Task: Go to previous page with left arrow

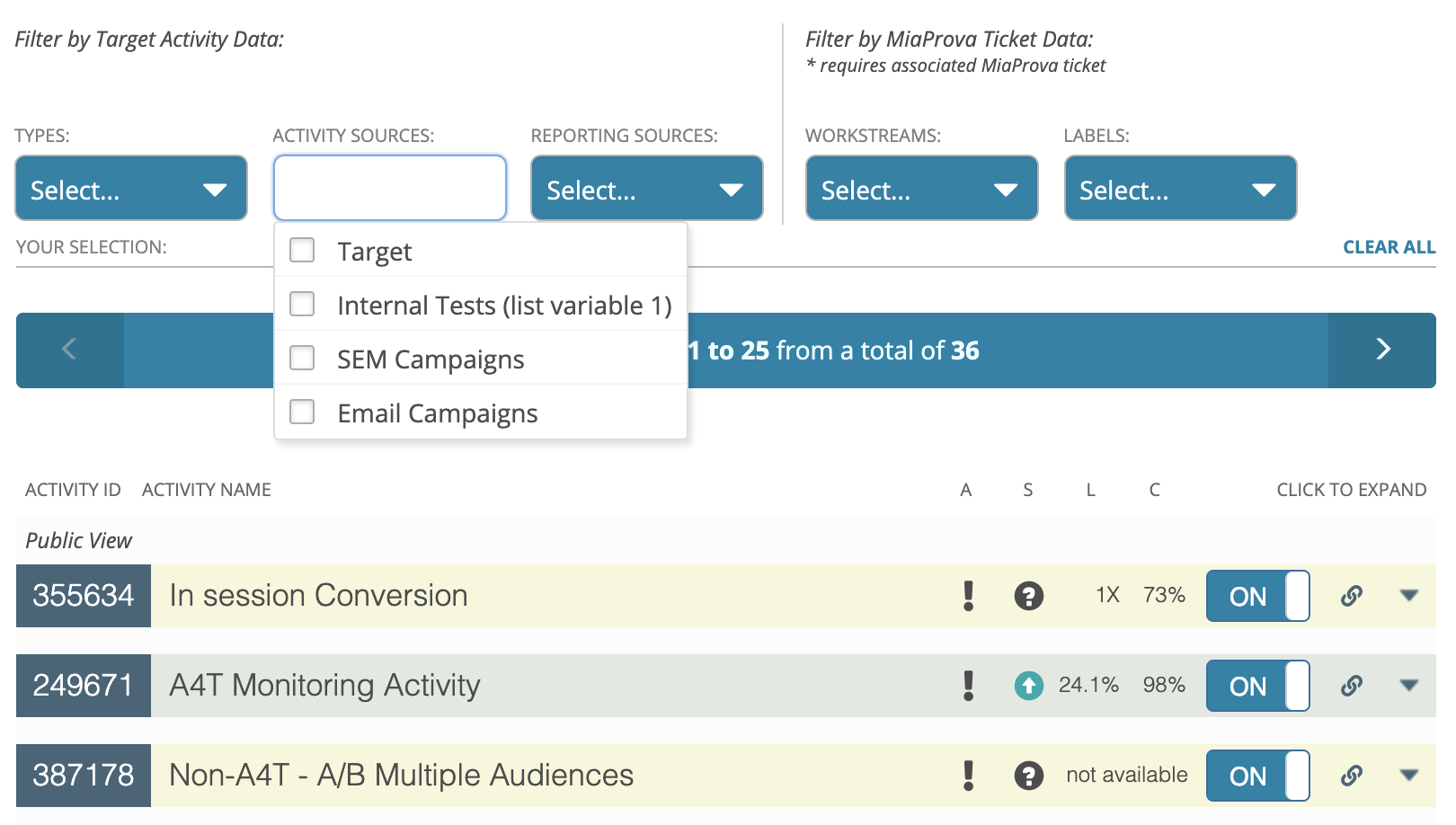Action: [x=70, y=350]
